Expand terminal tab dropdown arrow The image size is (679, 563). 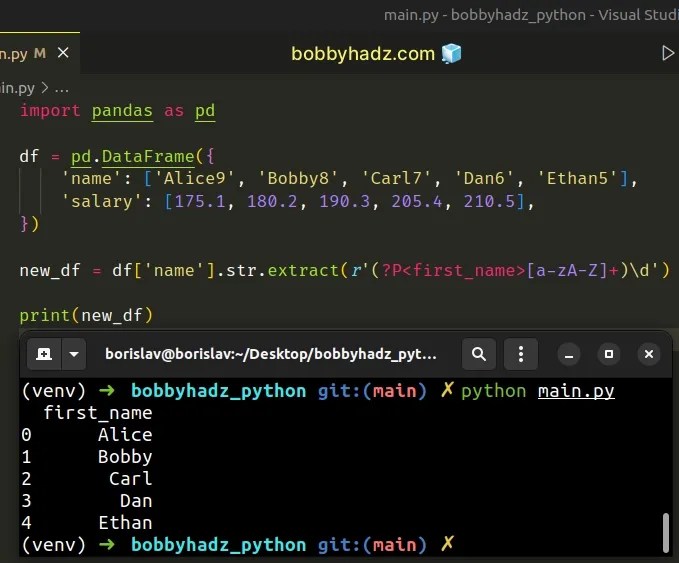[x=74, y=354]
